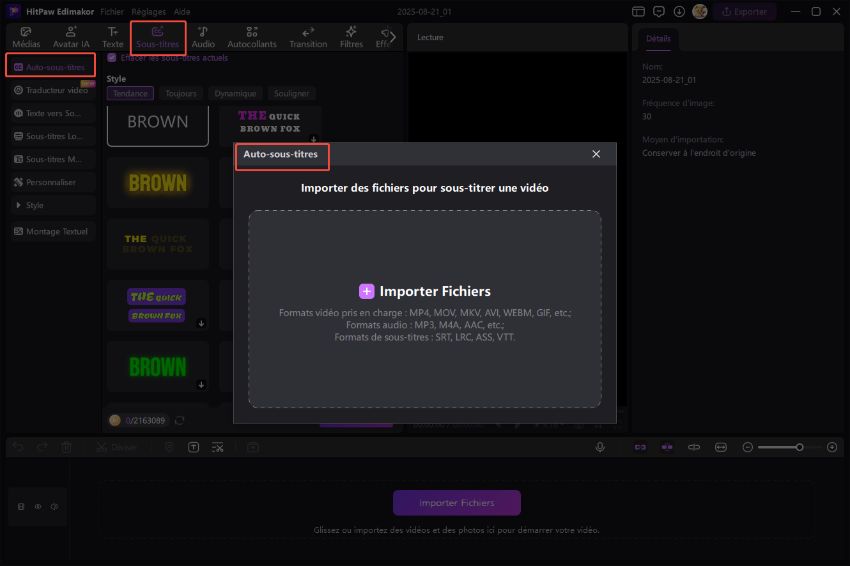The image size is (850, 566).
Task: Switch to the Lecture tab
Action: [430, 37]
